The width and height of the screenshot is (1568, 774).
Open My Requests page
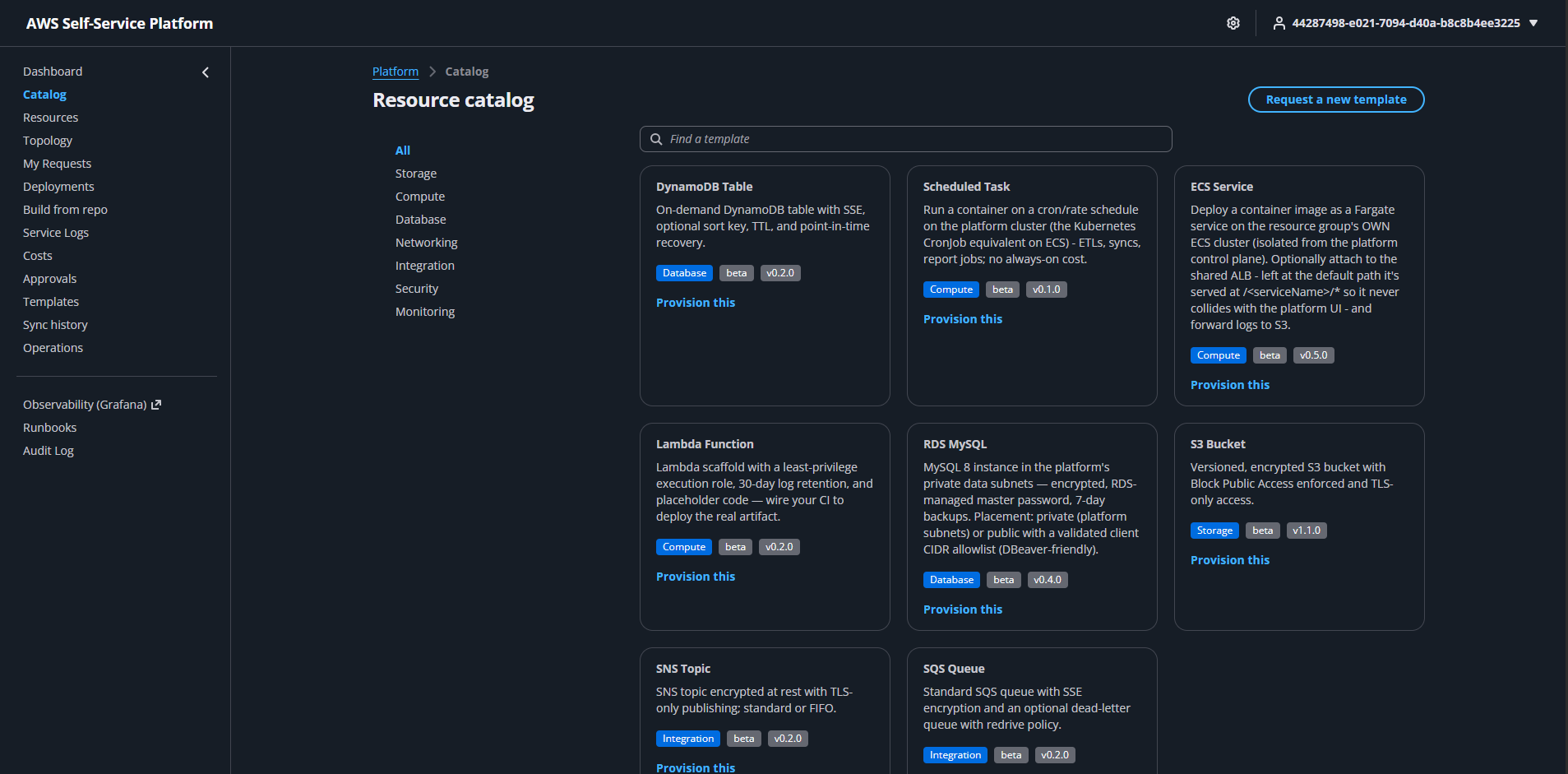(x=57, y=164)
